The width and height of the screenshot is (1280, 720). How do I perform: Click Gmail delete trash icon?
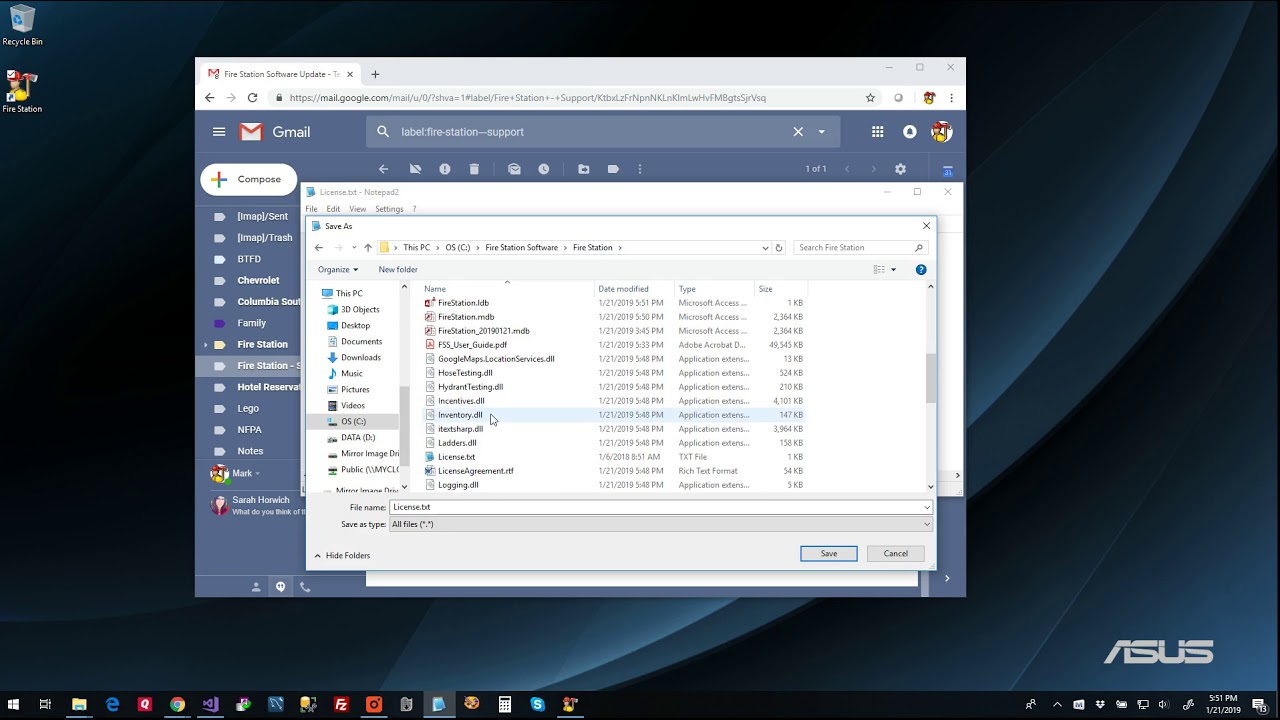tap(474, 169)
